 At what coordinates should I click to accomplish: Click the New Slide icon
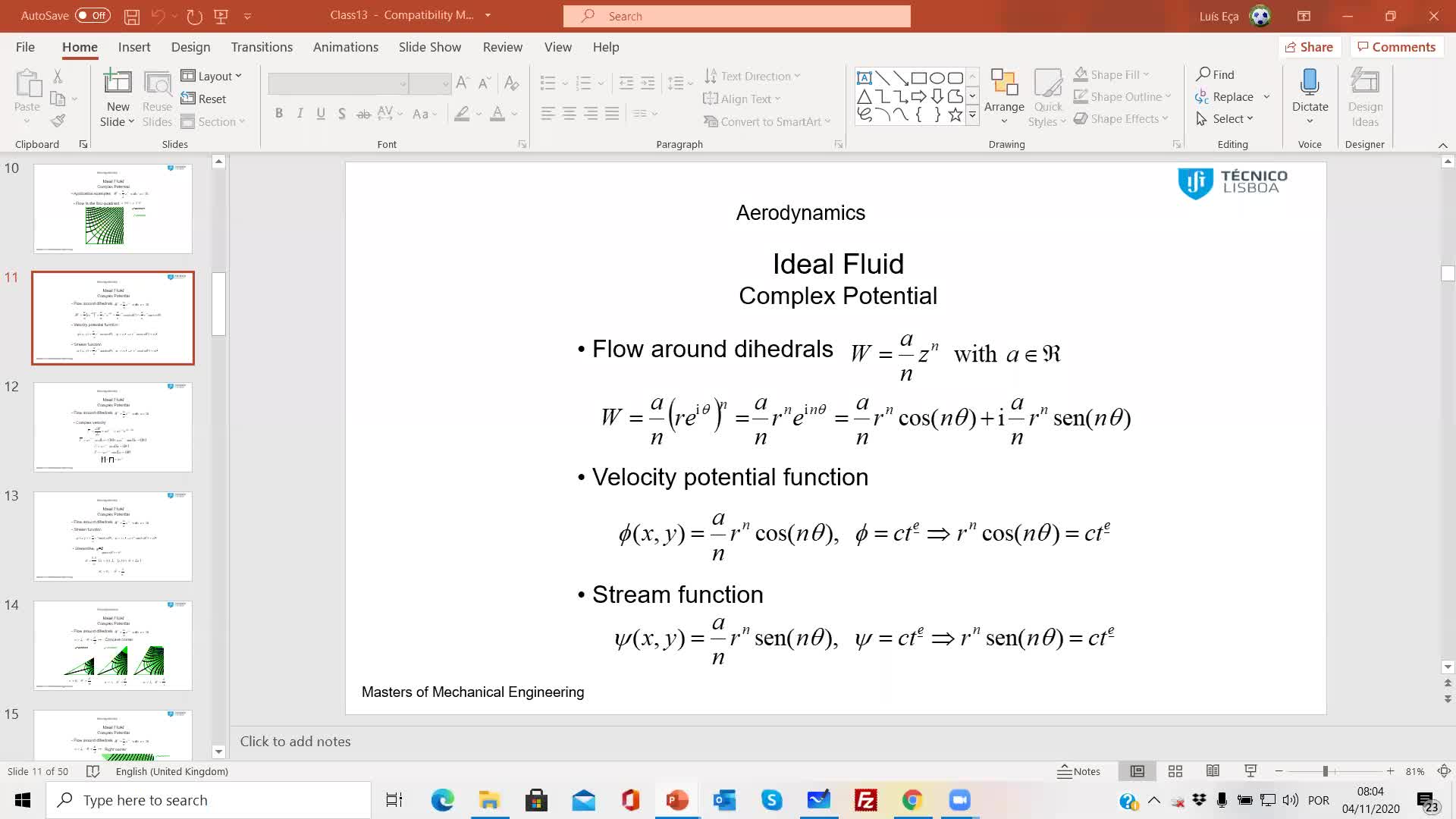coord(118,82)
